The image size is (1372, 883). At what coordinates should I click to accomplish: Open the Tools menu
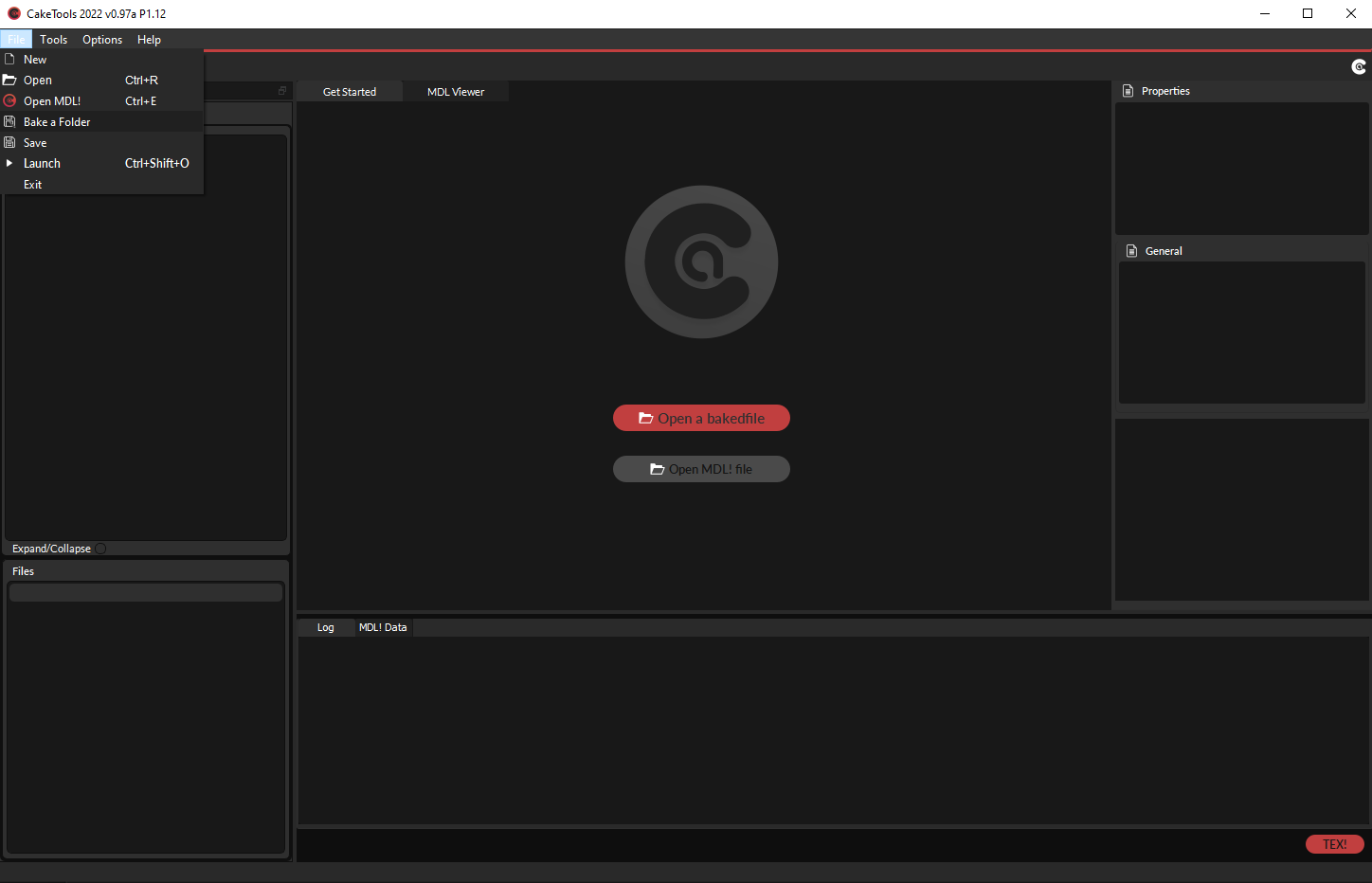tap(53, 39)
